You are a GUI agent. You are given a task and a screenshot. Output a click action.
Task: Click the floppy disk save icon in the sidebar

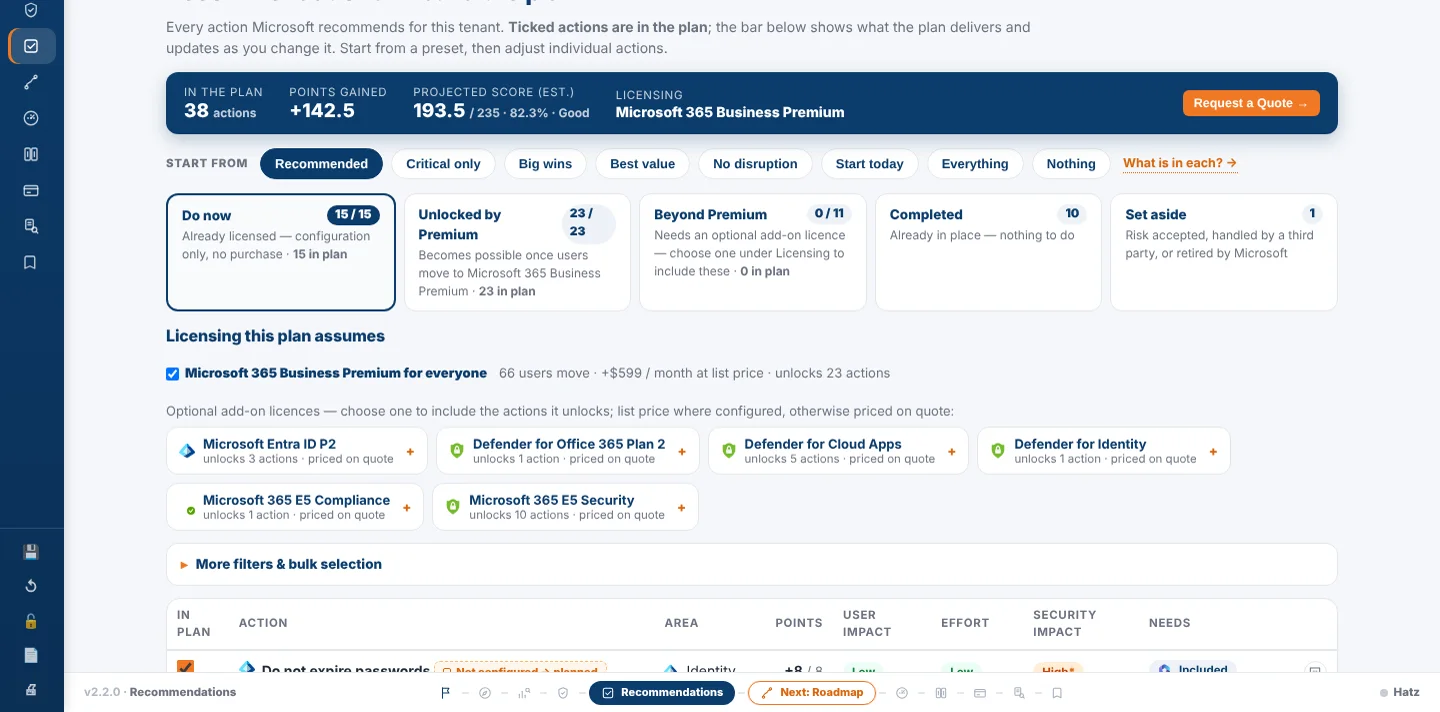pyautogui.click(x=31, y=552)
